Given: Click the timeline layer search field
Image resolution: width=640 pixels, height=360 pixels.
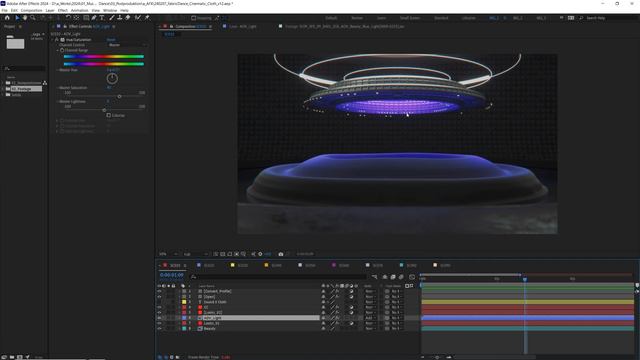Looking at the screenshot, I should 280,277.
